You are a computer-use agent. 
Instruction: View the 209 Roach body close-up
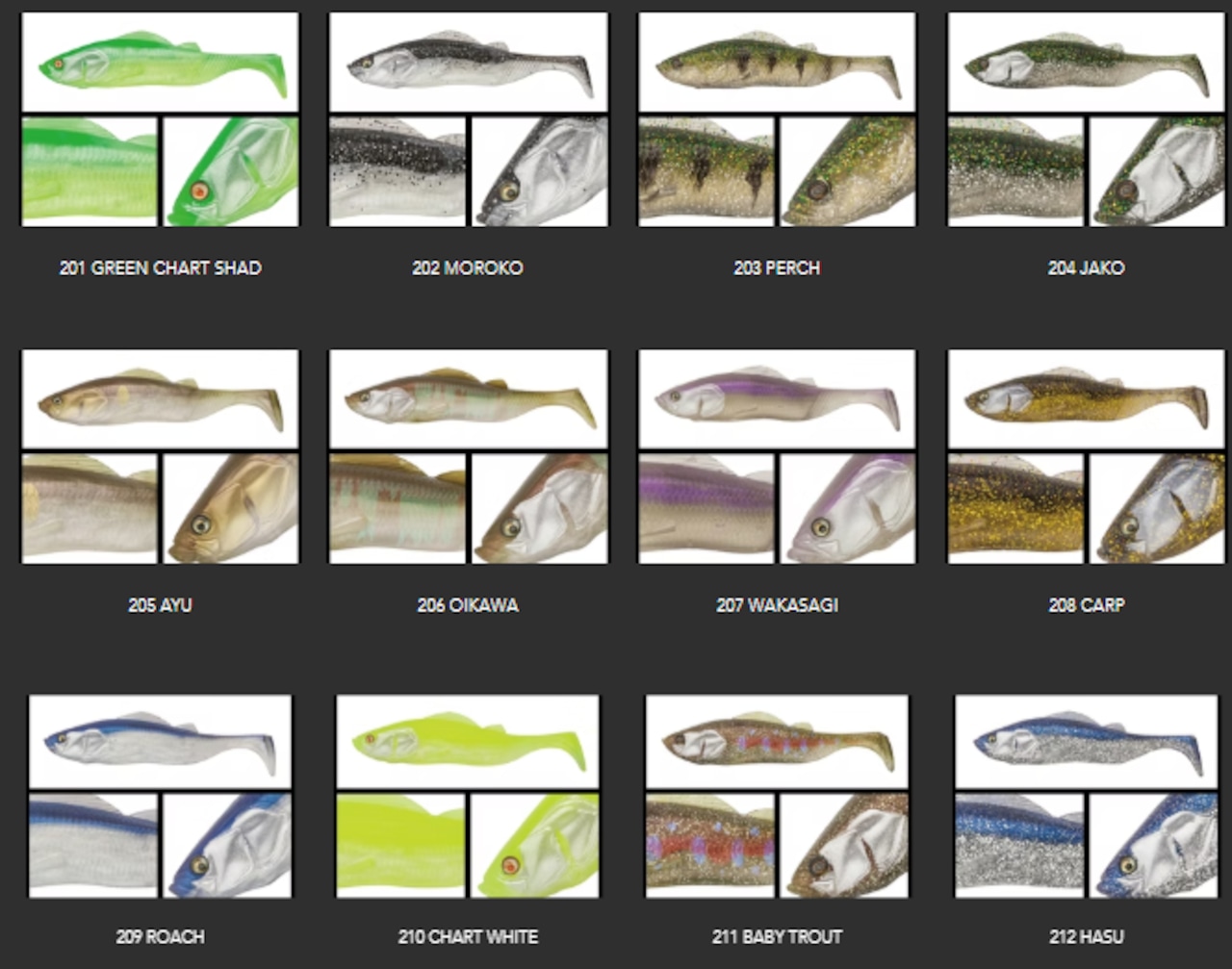(93, 846)
